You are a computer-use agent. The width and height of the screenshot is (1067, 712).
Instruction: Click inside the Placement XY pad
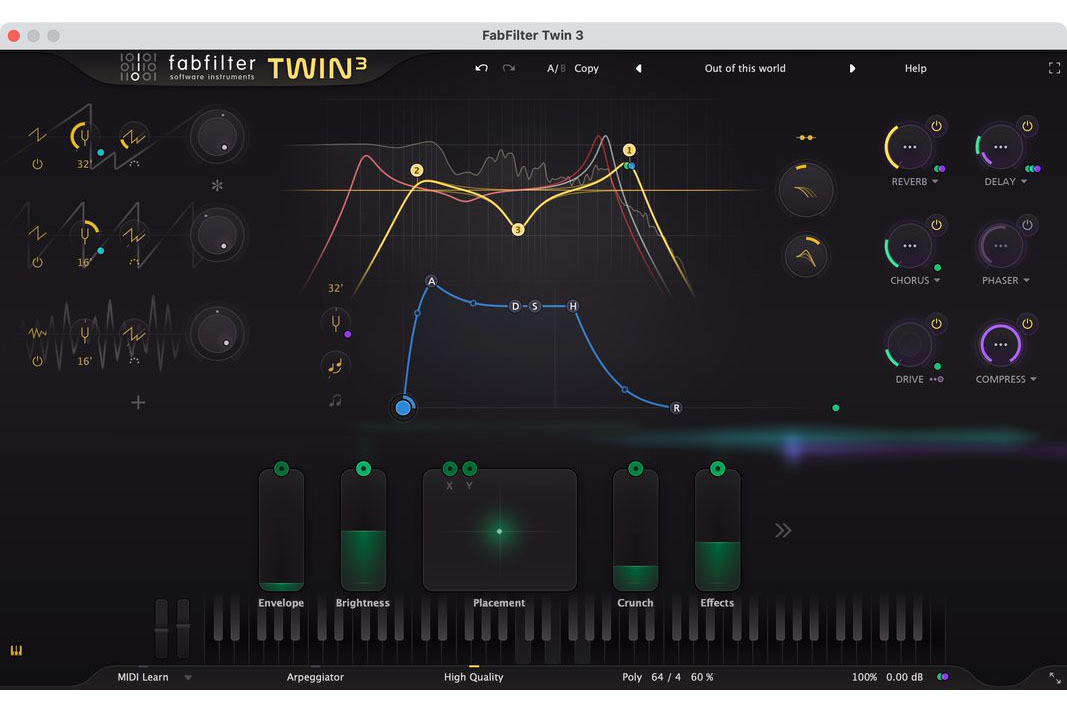pyautogui.click(x=499, y=530)
